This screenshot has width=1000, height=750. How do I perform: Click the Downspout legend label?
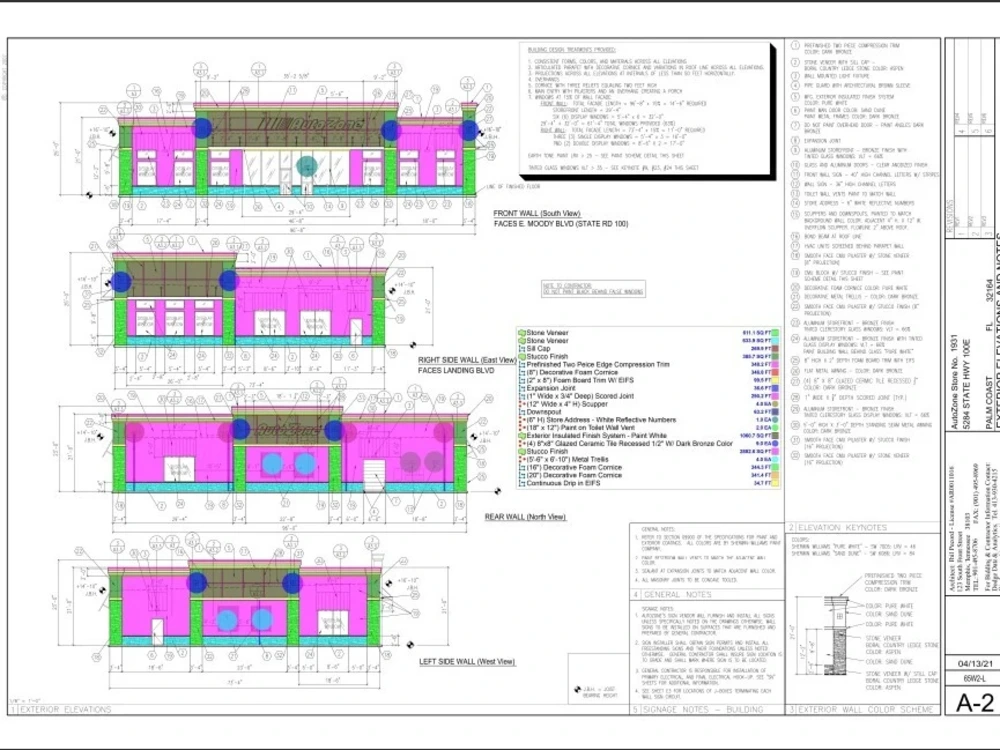(x=544, y=412)
